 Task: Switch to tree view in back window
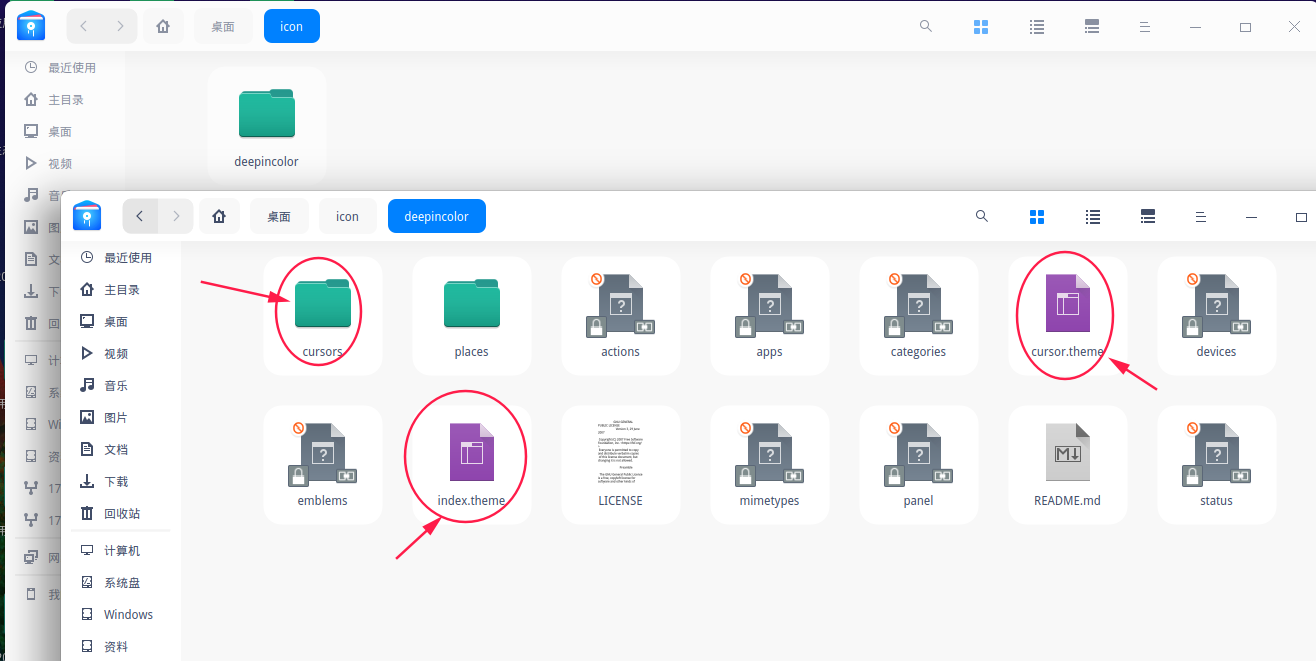pos(1092,27)
